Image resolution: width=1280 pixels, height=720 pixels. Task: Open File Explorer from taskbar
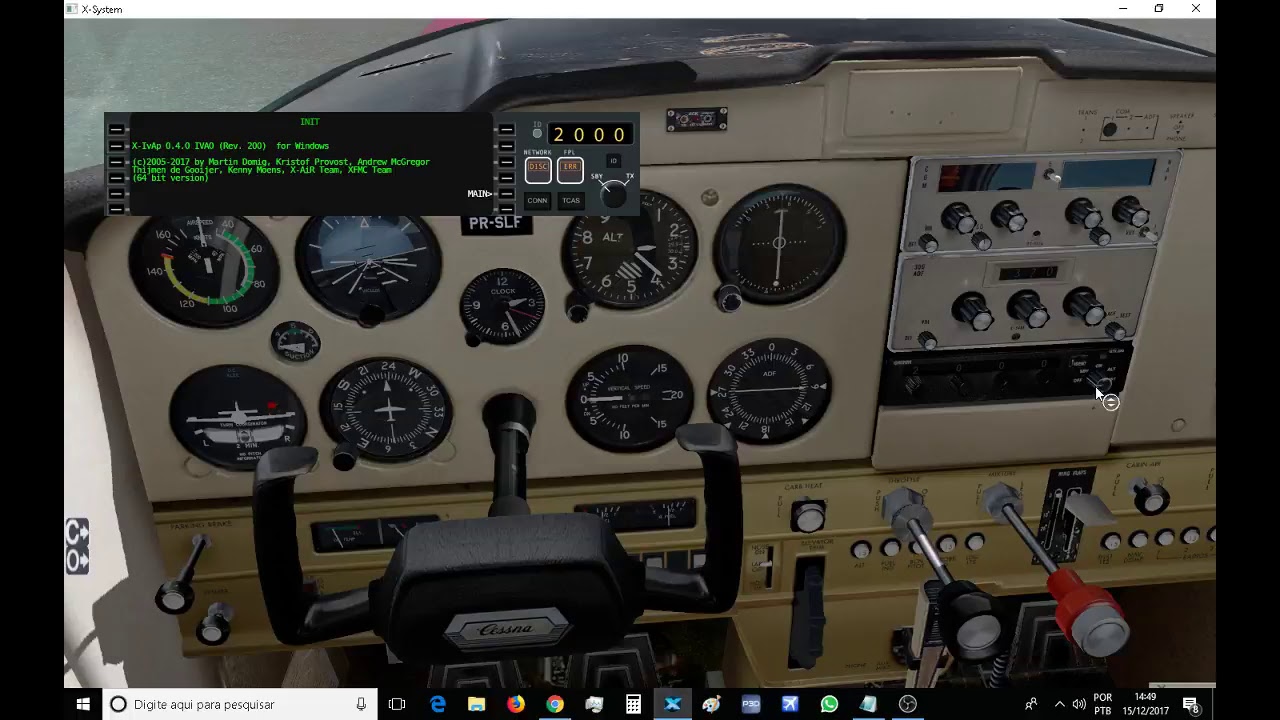[x=477, y=704]
